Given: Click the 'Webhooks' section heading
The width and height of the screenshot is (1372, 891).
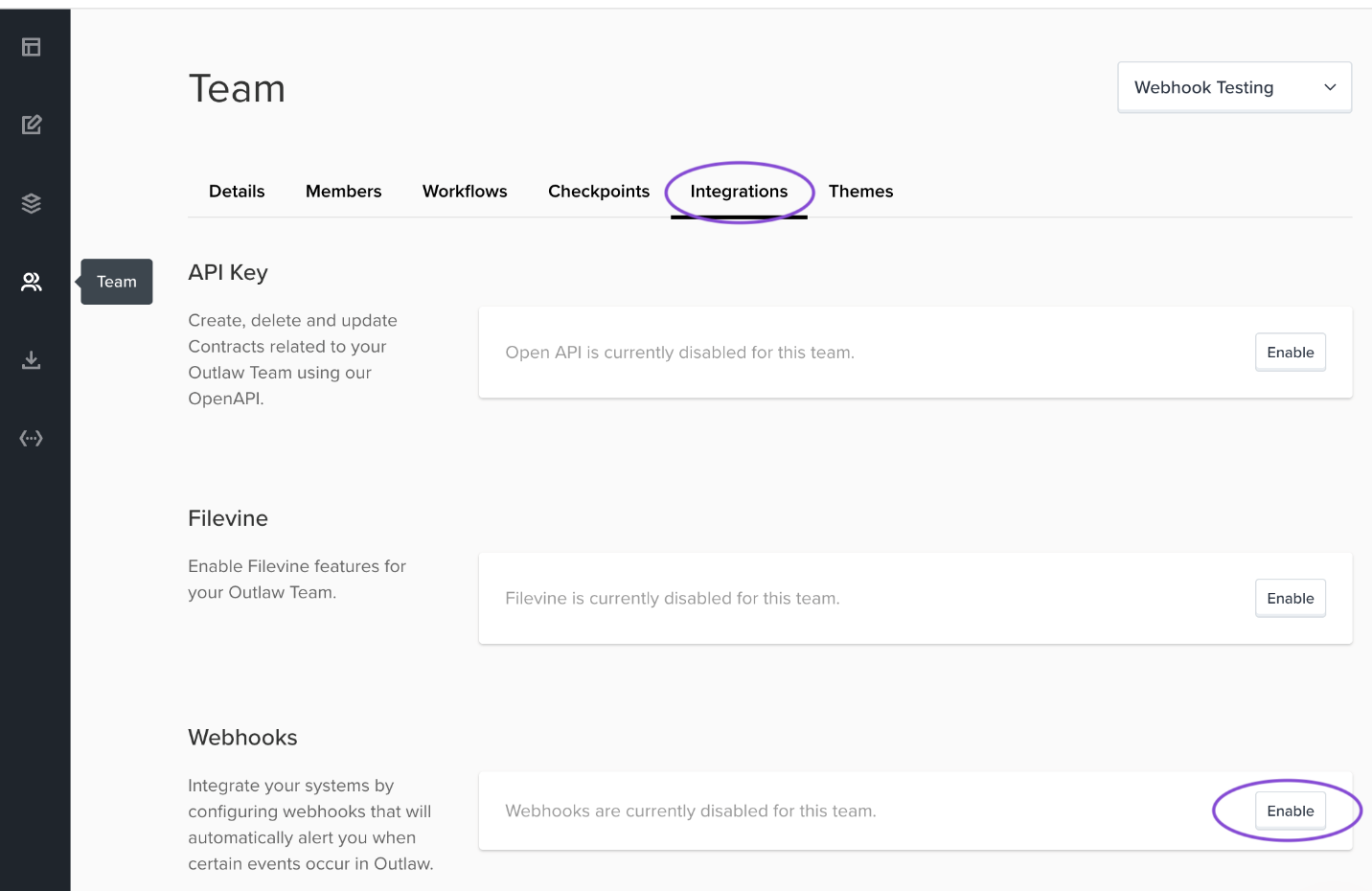Looking at the screenshot, I should click(242, 738).
